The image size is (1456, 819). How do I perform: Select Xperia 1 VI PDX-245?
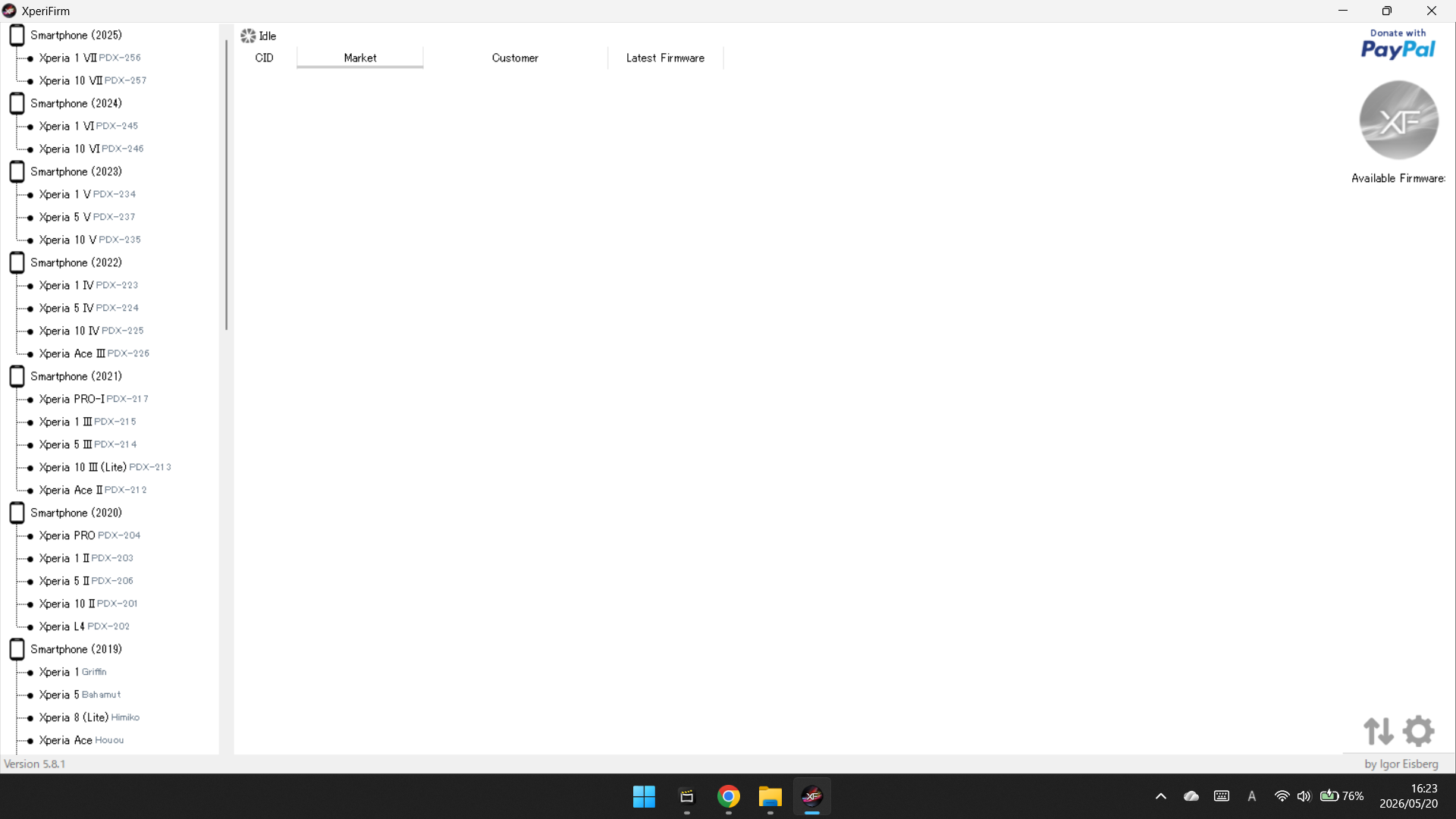pyautogui.click(x=89, y=126)
